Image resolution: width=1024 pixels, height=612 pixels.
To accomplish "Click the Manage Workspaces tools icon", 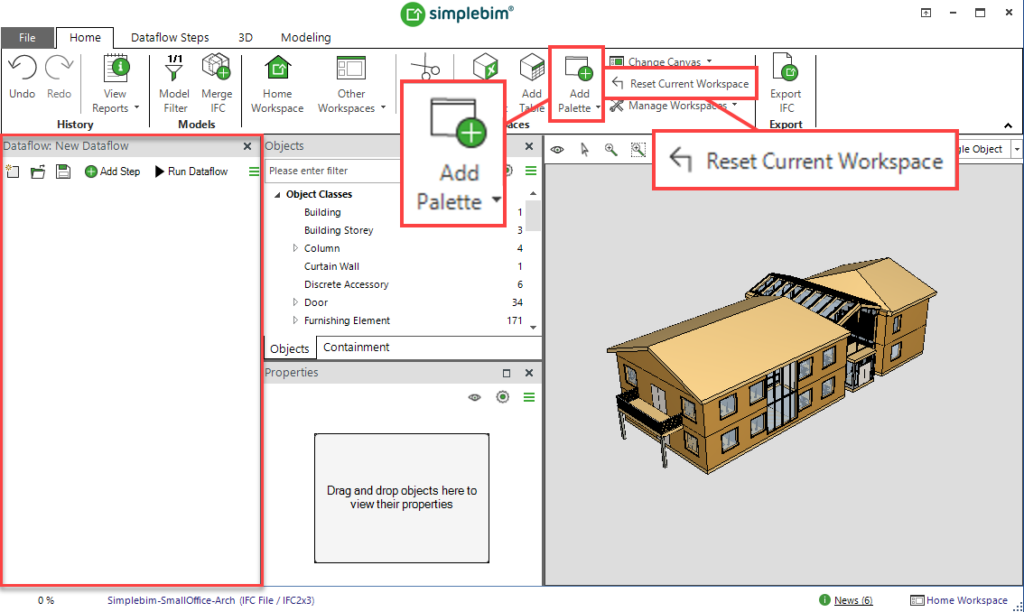I will pyautogui.click(x=616, y=105).
